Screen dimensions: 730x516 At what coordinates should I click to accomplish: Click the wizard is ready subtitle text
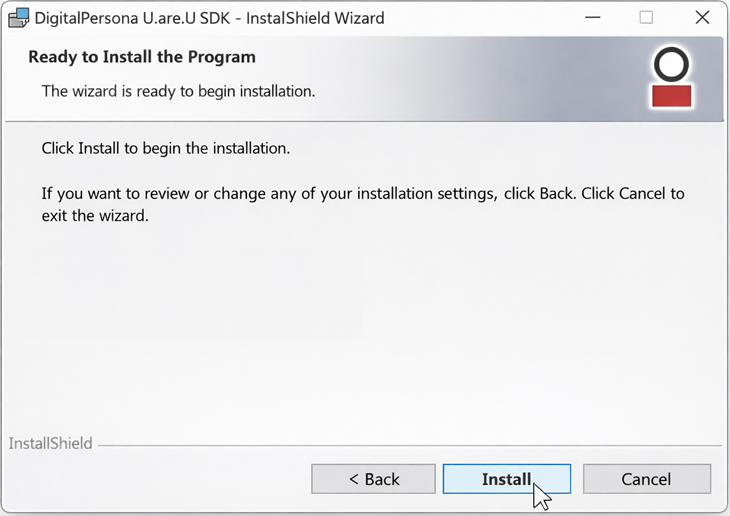click(x=178, y=91)
